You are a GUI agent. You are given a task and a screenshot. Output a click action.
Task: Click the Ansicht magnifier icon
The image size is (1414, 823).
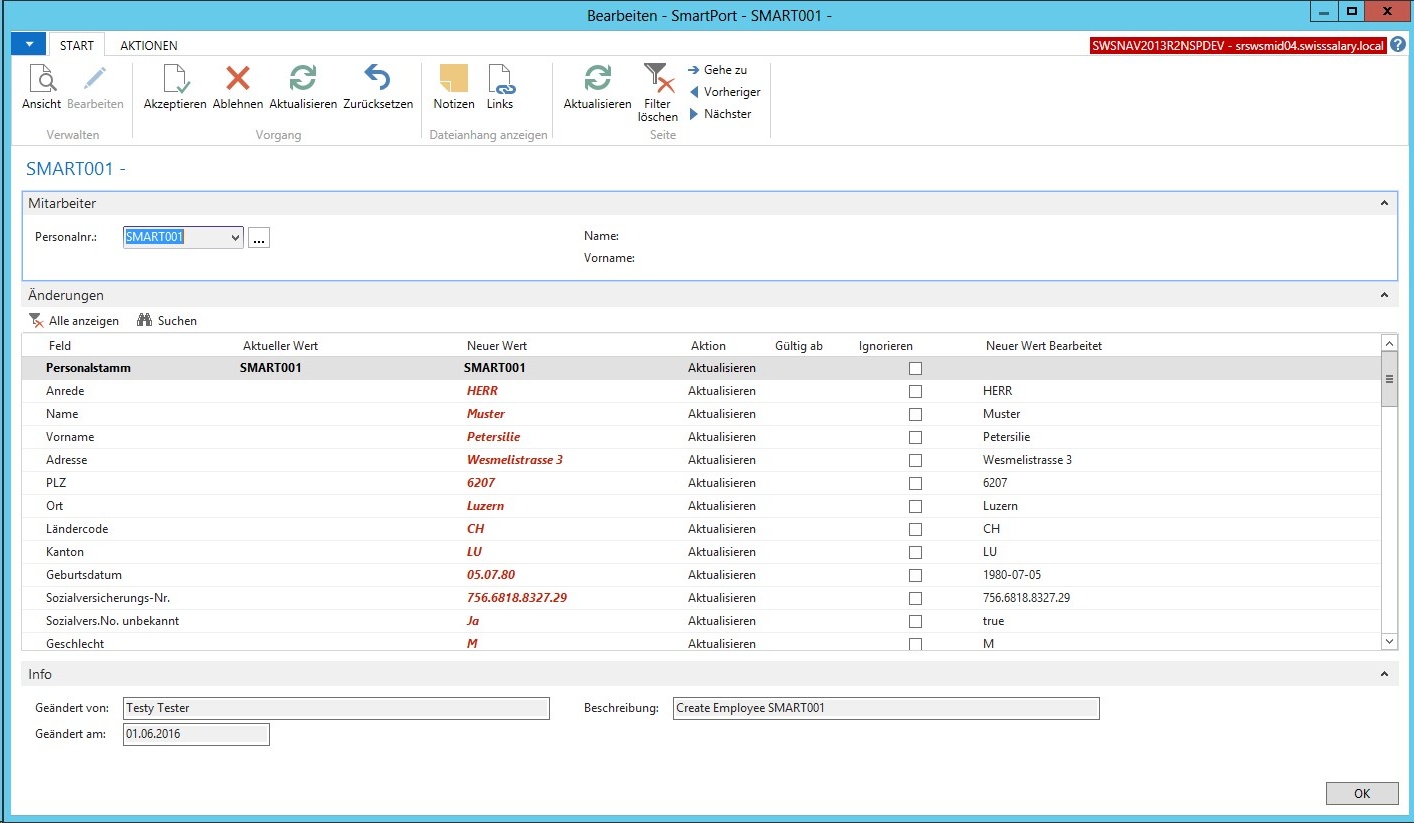tap(42, 79)
